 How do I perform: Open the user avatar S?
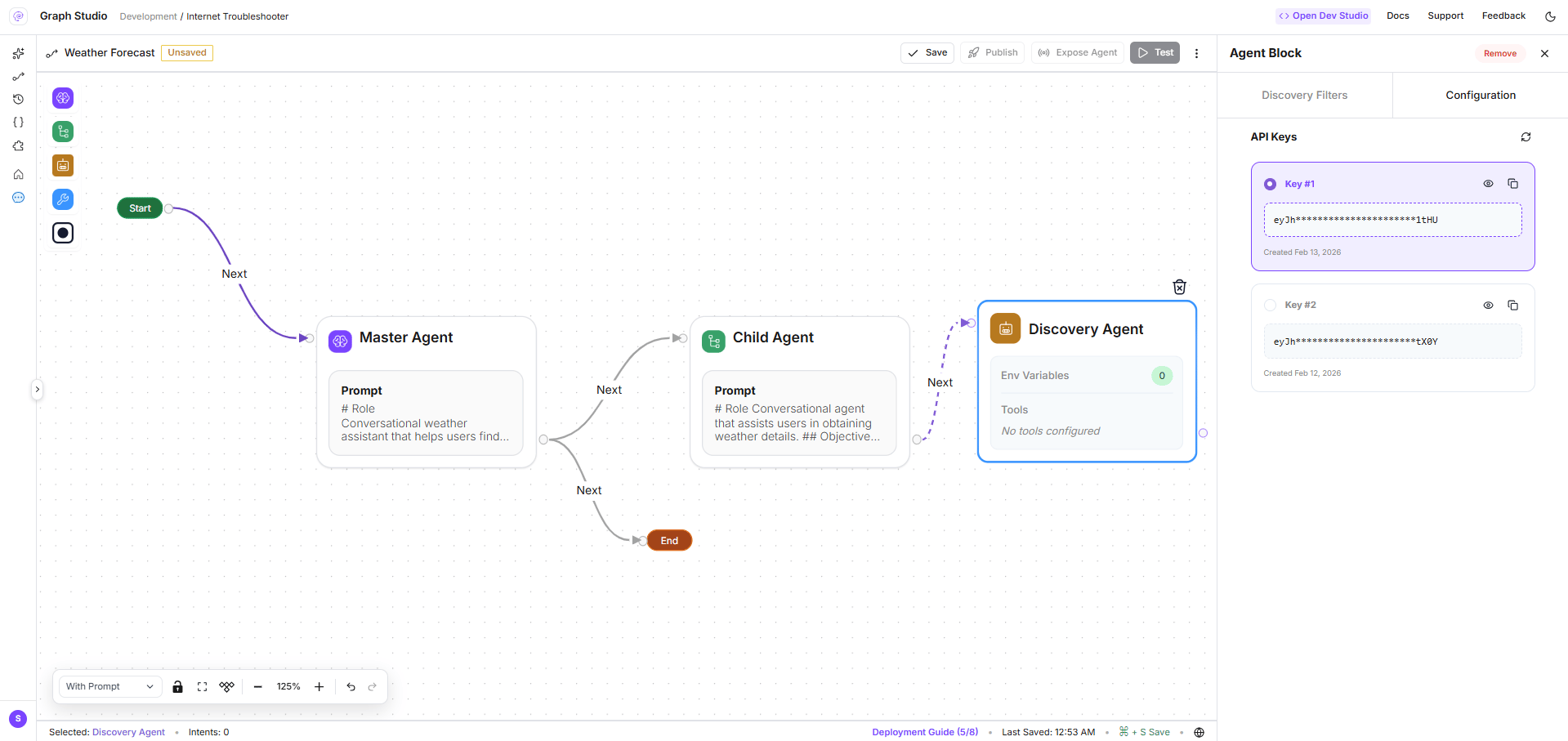(18, 719)
